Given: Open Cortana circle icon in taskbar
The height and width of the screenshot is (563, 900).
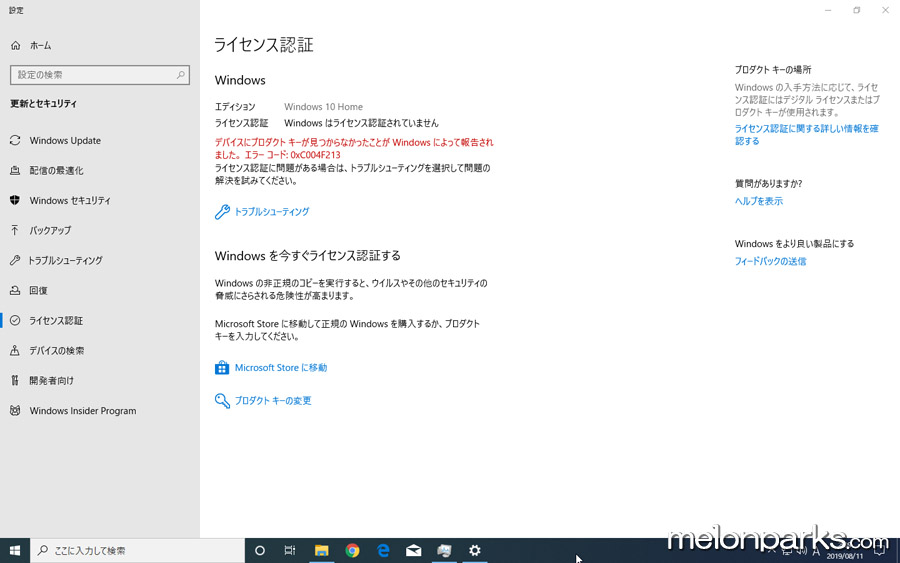Looking at the screenshot, I should pyautogui.click(x=259, y=551).
